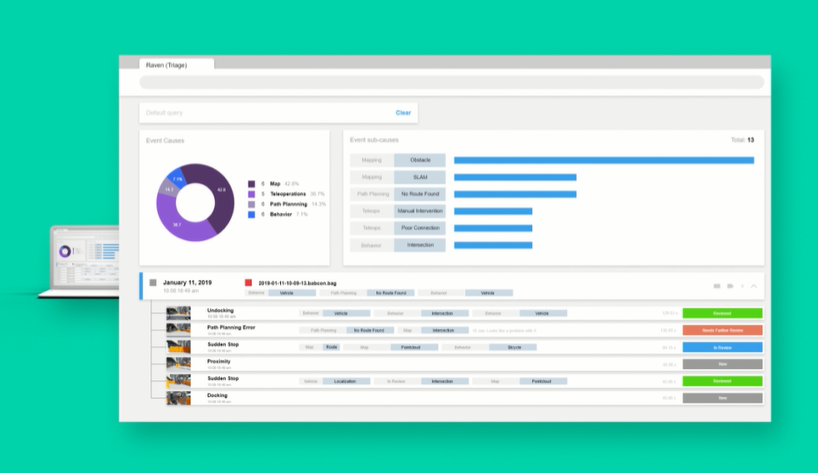The image size is (818, 473).
Task: Click the browser address bar
Action: (x=441, y=83)
